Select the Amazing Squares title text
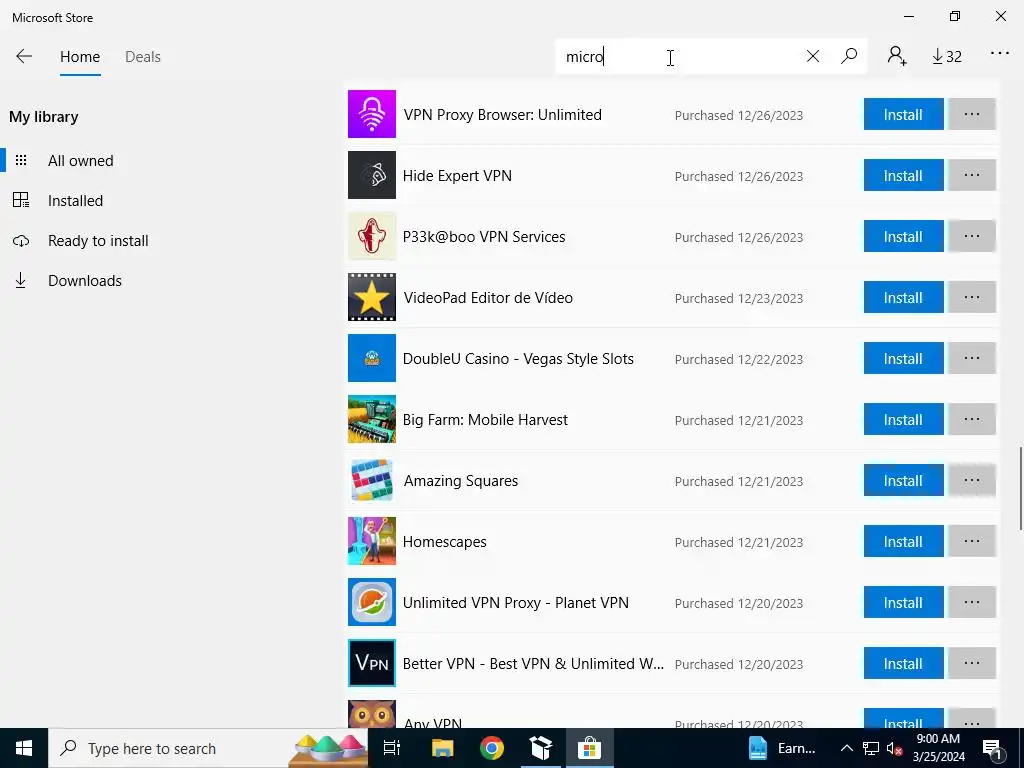Screen dimensions: 1024x768 pyautogui.click(x=461, y=481)
